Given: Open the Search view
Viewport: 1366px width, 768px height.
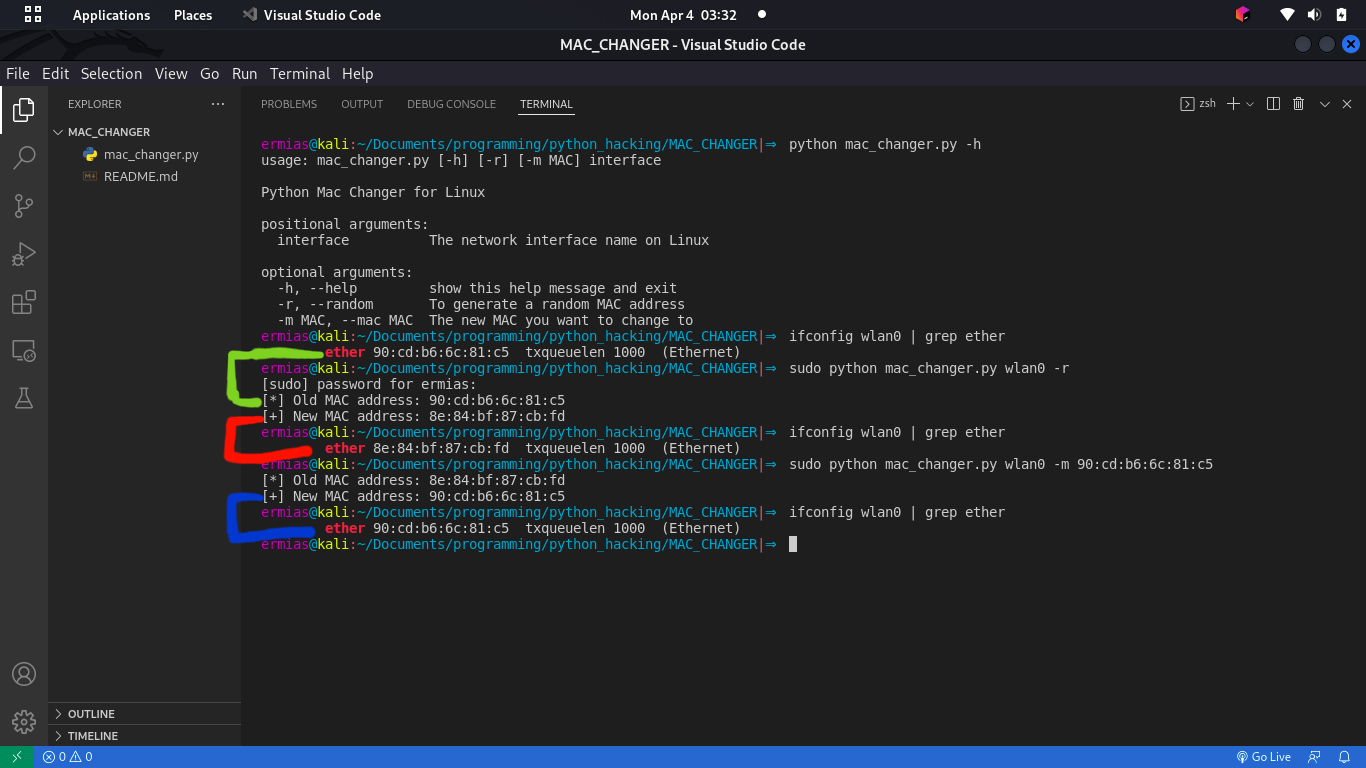Looking at the screenshot, I should tap(24, 158).
